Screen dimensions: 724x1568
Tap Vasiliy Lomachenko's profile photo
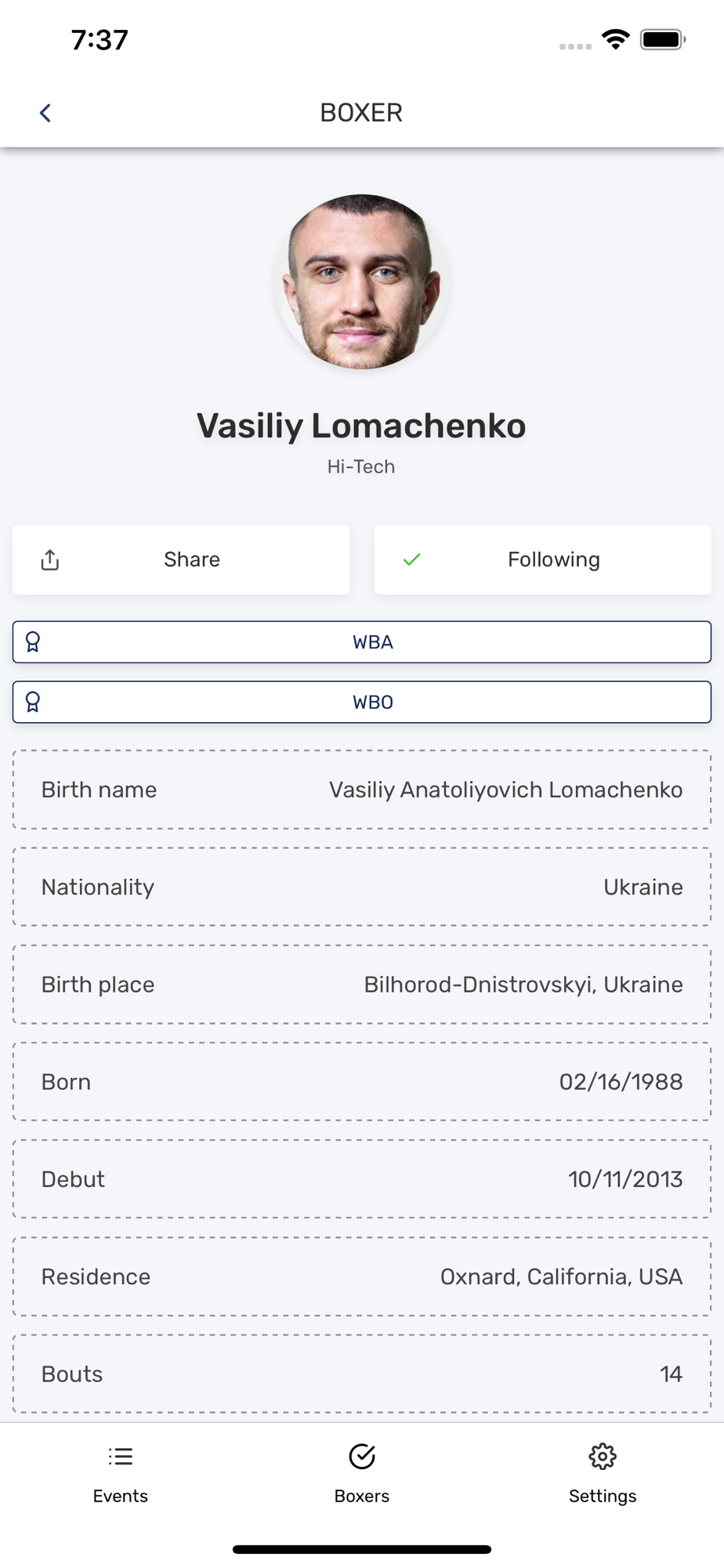(x=362, y=281)
